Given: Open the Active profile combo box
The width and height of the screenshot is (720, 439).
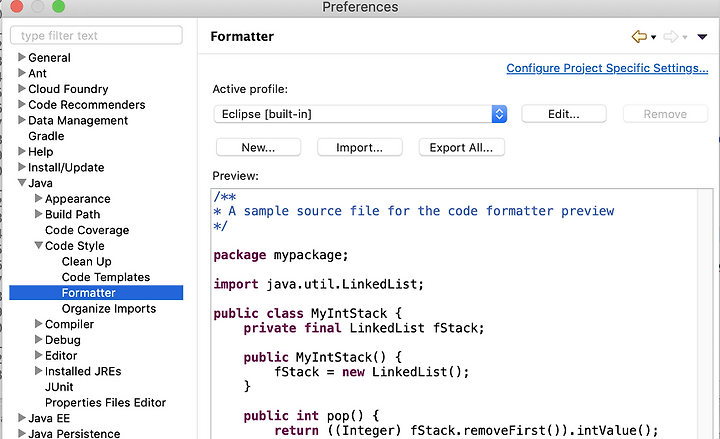Looking at the screenshot, I should point(360,114).
